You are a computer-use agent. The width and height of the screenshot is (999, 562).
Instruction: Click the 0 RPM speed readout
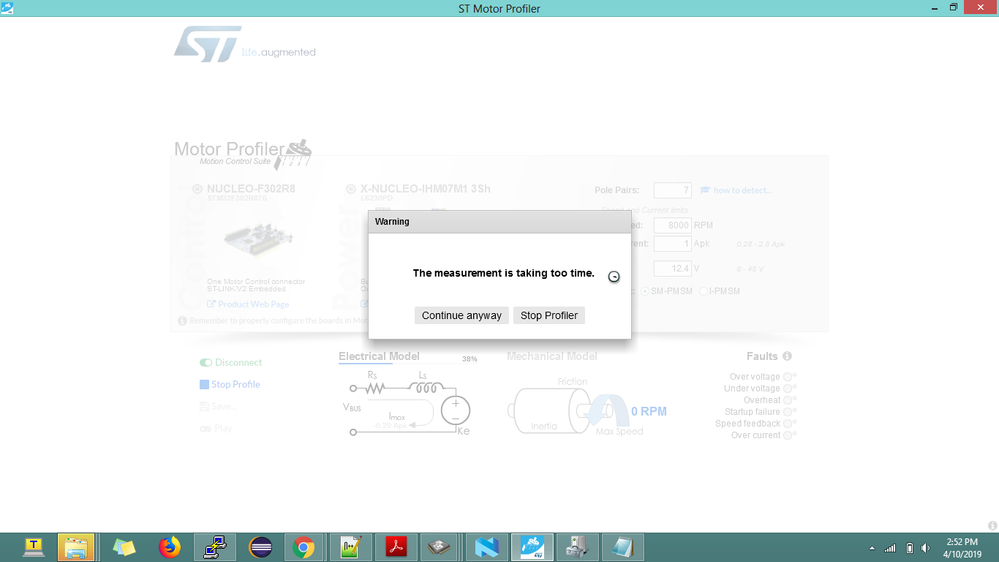[649, 412]
